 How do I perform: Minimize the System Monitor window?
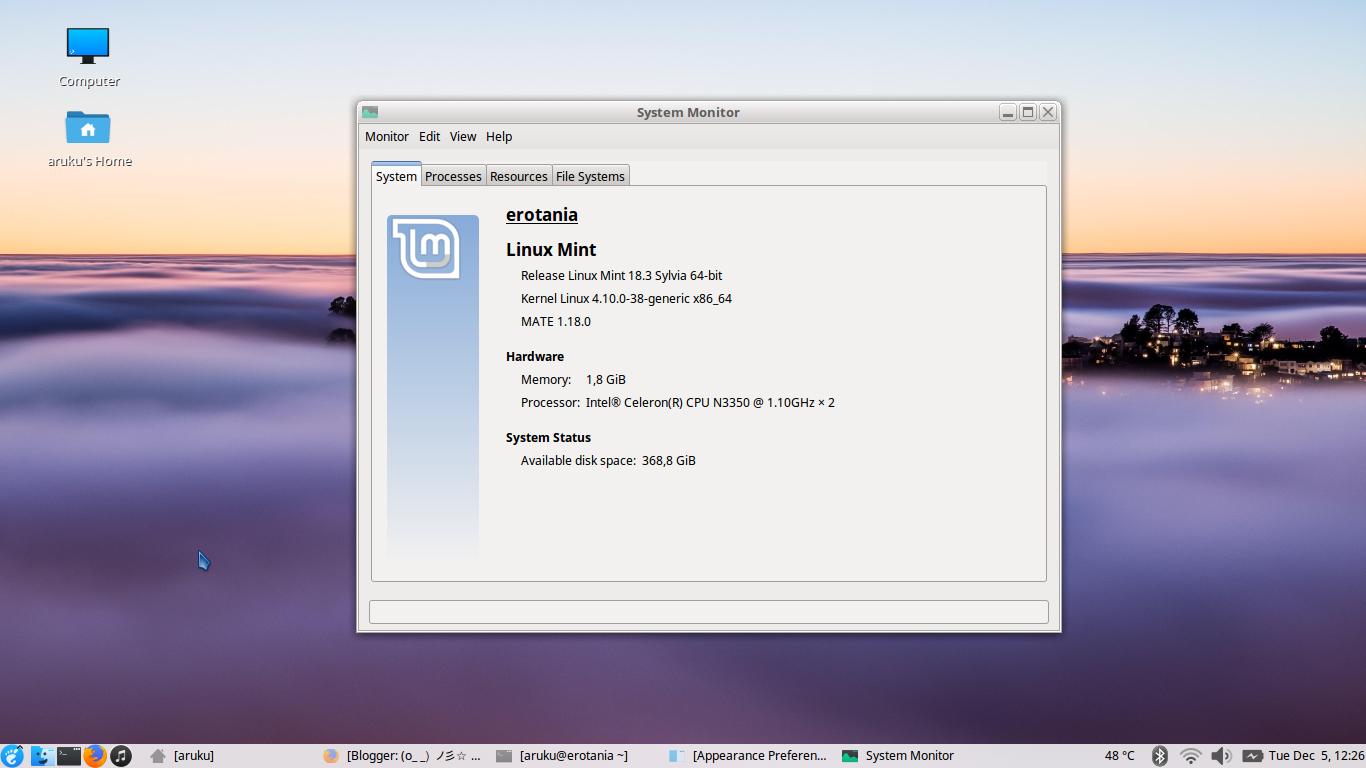pos(1008,112)
